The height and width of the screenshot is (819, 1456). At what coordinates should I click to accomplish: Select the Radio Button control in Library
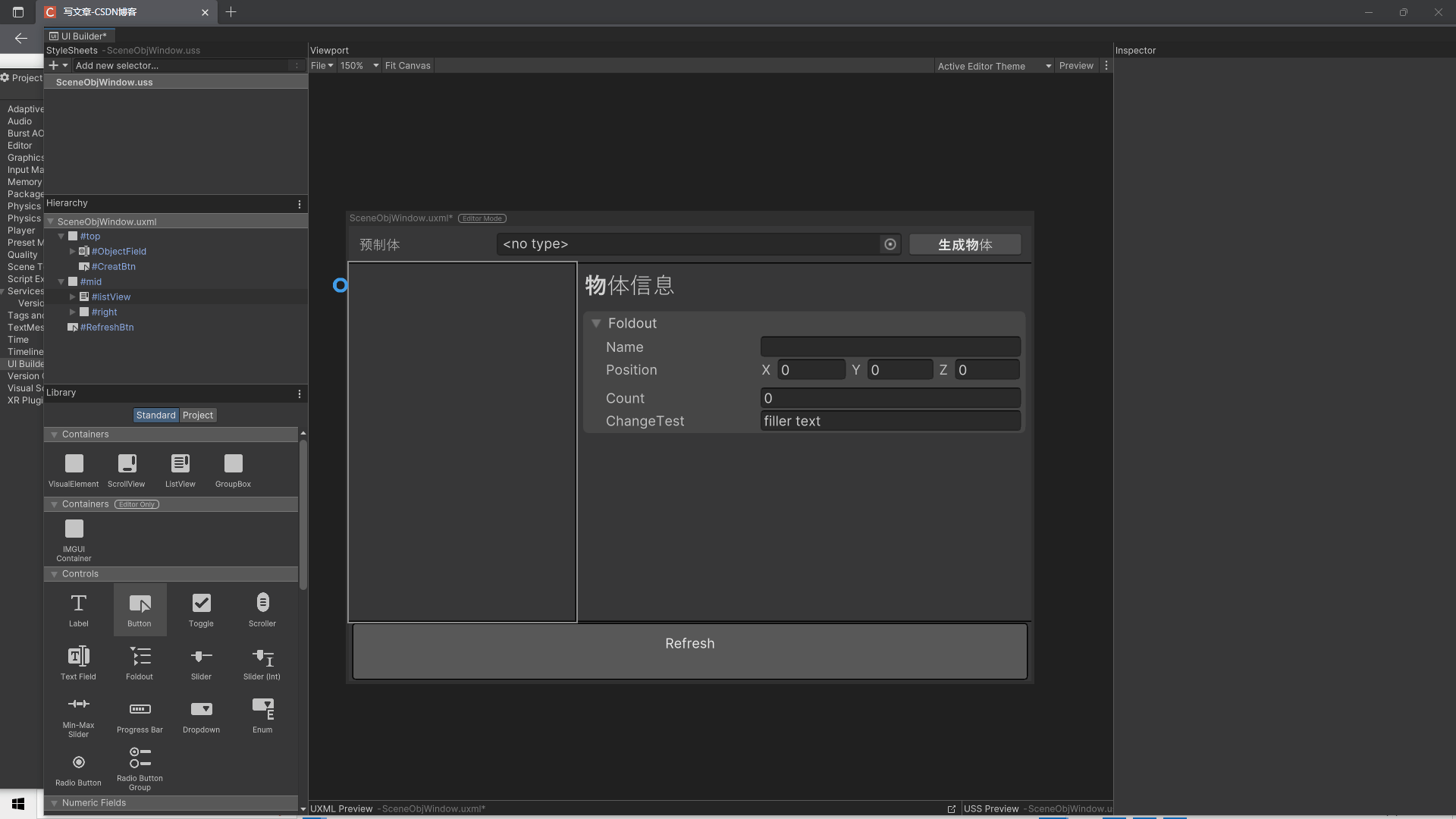click(x=78, y=763)
